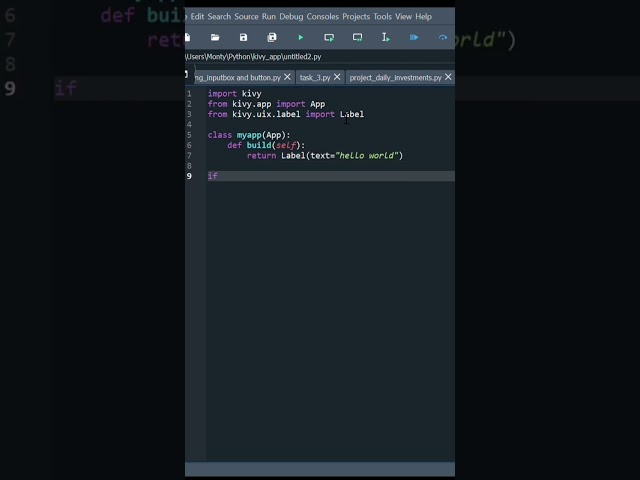Click line number 9 in the gutter
This screenshot has height=480, width=640.
[189, 176]
